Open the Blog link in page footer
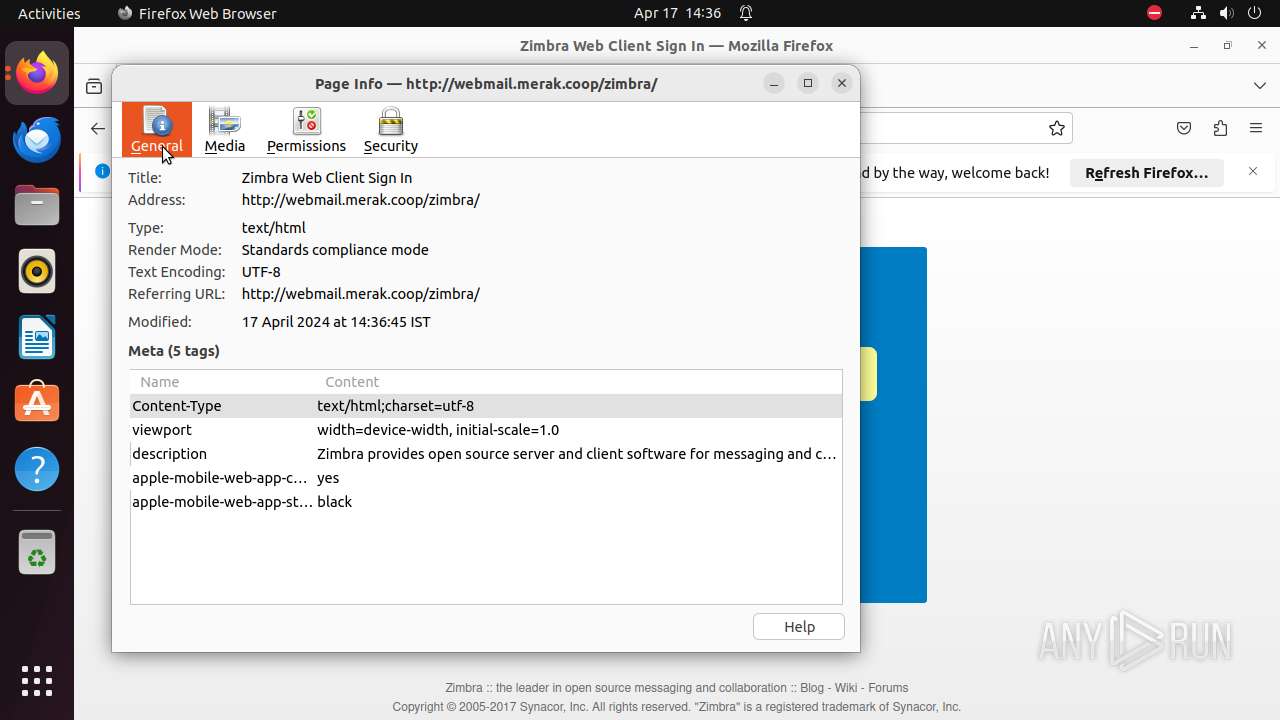This screenshot has width=1280, height=720. coord(812,688)
